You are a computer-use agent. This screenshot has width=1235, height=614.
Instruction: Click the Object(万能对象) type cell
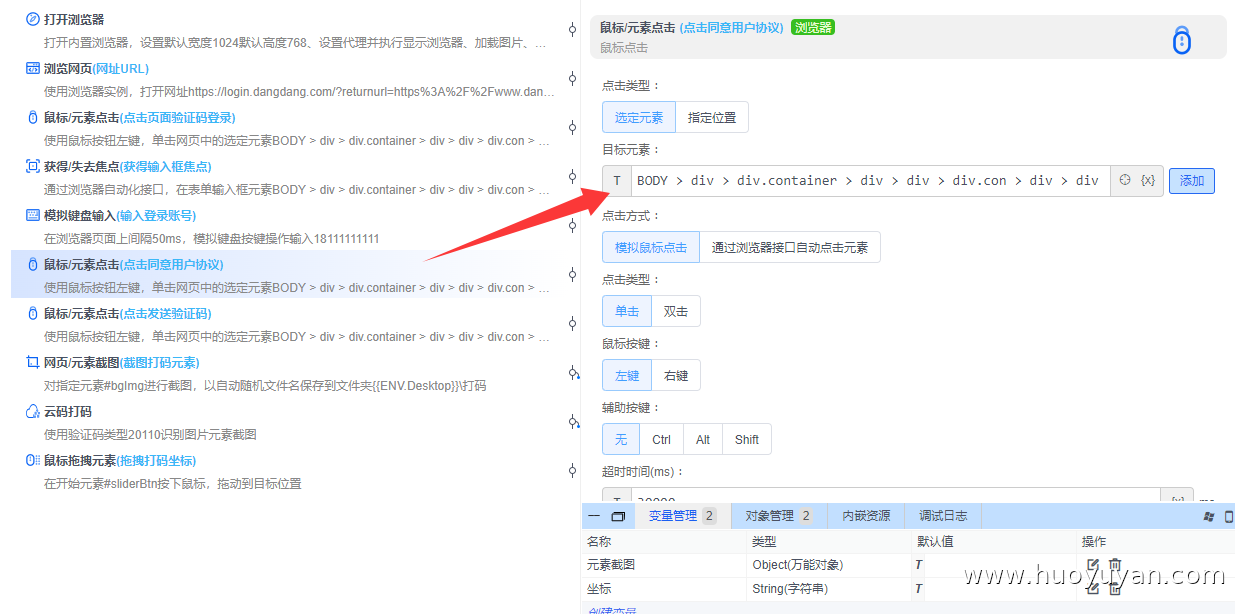point(798,565)
